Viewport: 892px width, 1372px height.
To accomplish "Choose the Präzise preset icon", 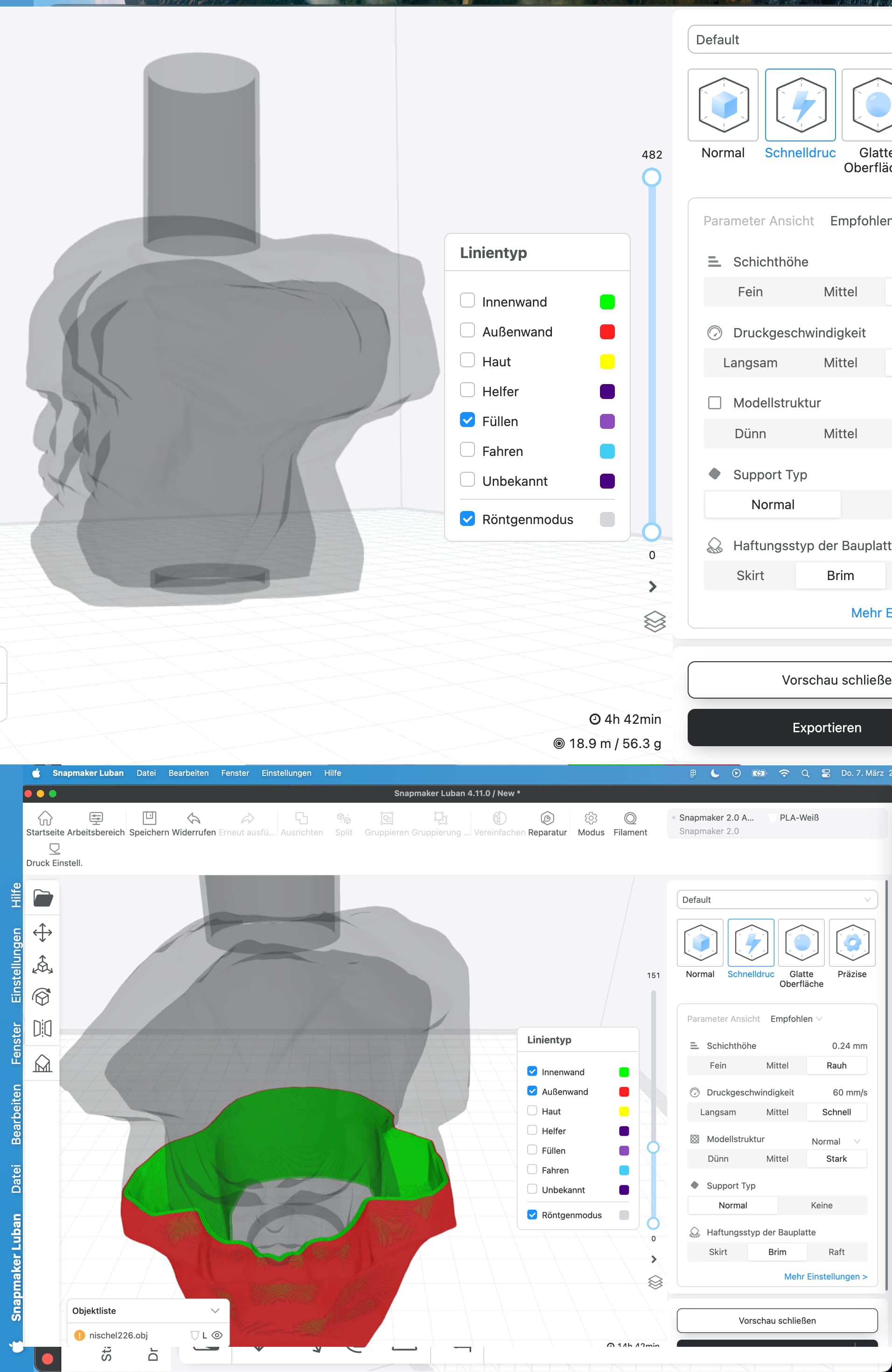I will pos(852,943).
